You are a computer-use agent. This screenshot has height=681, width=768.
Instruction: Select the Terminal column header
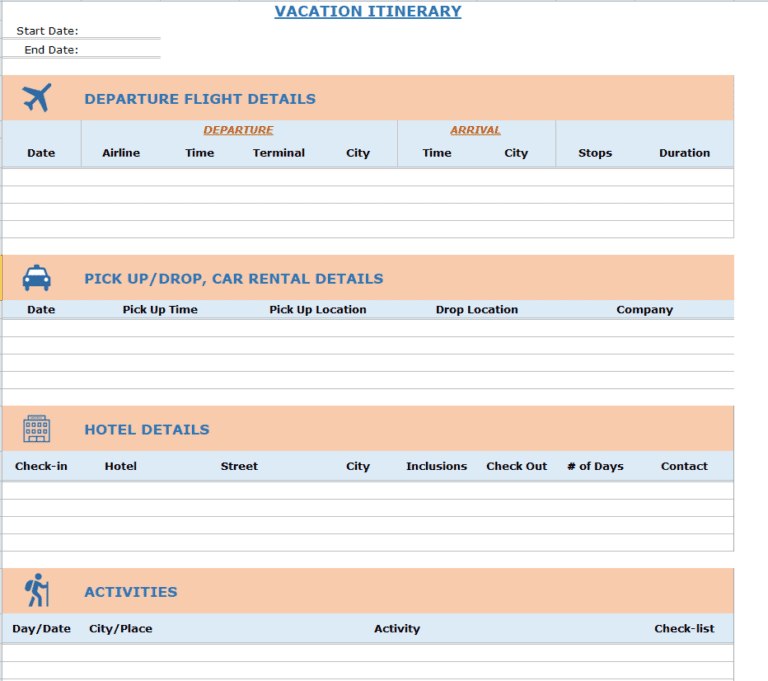tap(279, 153)
